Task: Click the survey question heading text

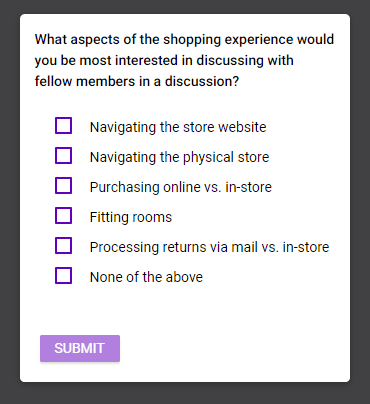Action: tap(184, 60)
